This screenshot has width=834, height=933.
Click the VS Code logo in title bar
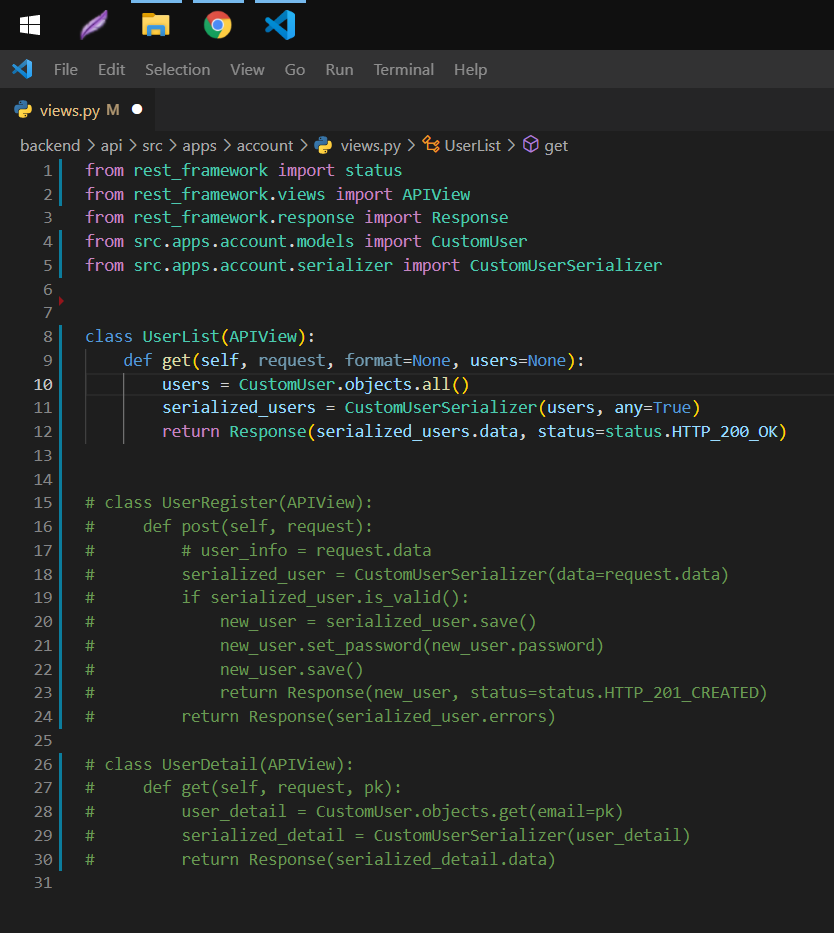click(22, 69)
